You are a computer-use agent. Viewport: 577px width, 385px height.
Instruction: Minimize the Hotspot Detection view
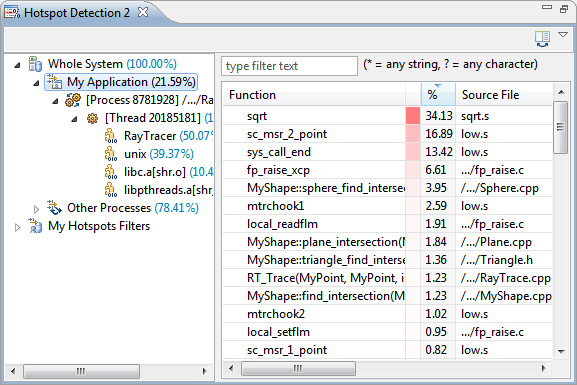pyautogui.click(x=547, y=7)
